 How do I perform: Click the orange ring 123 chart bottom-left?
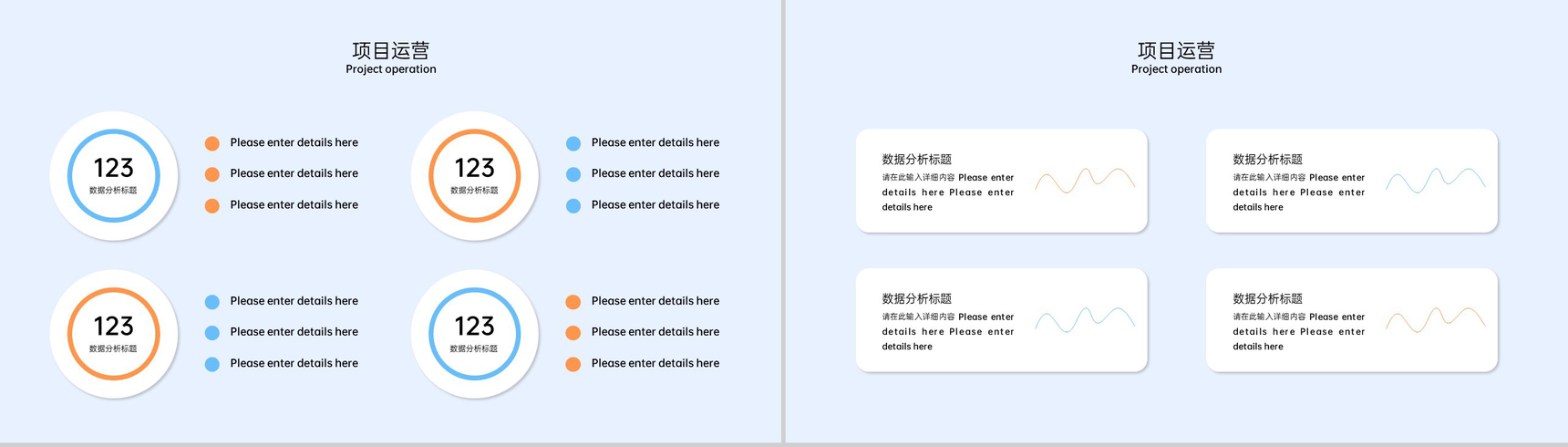pyautogui.click(x=114, y=334)
